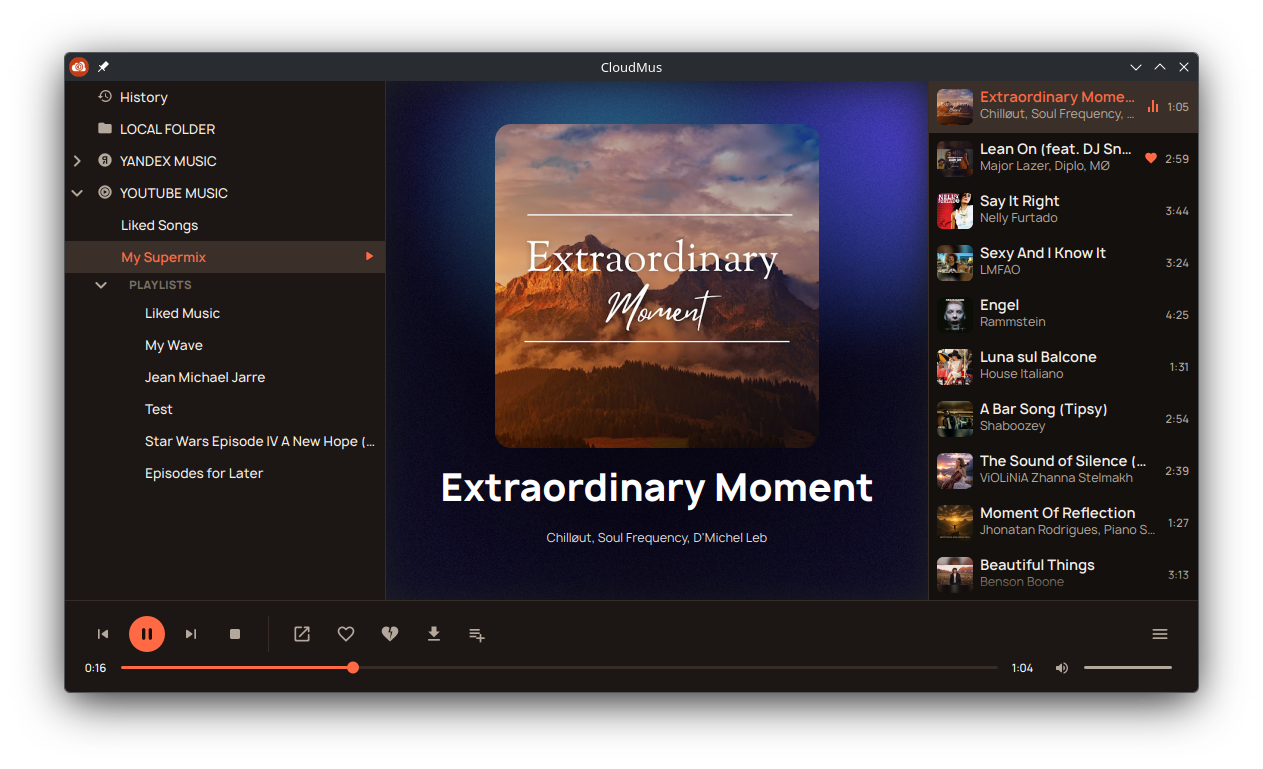Click the Lean On cover thumbnail
The image size is (1263, 769).
[x=955, y=159]
